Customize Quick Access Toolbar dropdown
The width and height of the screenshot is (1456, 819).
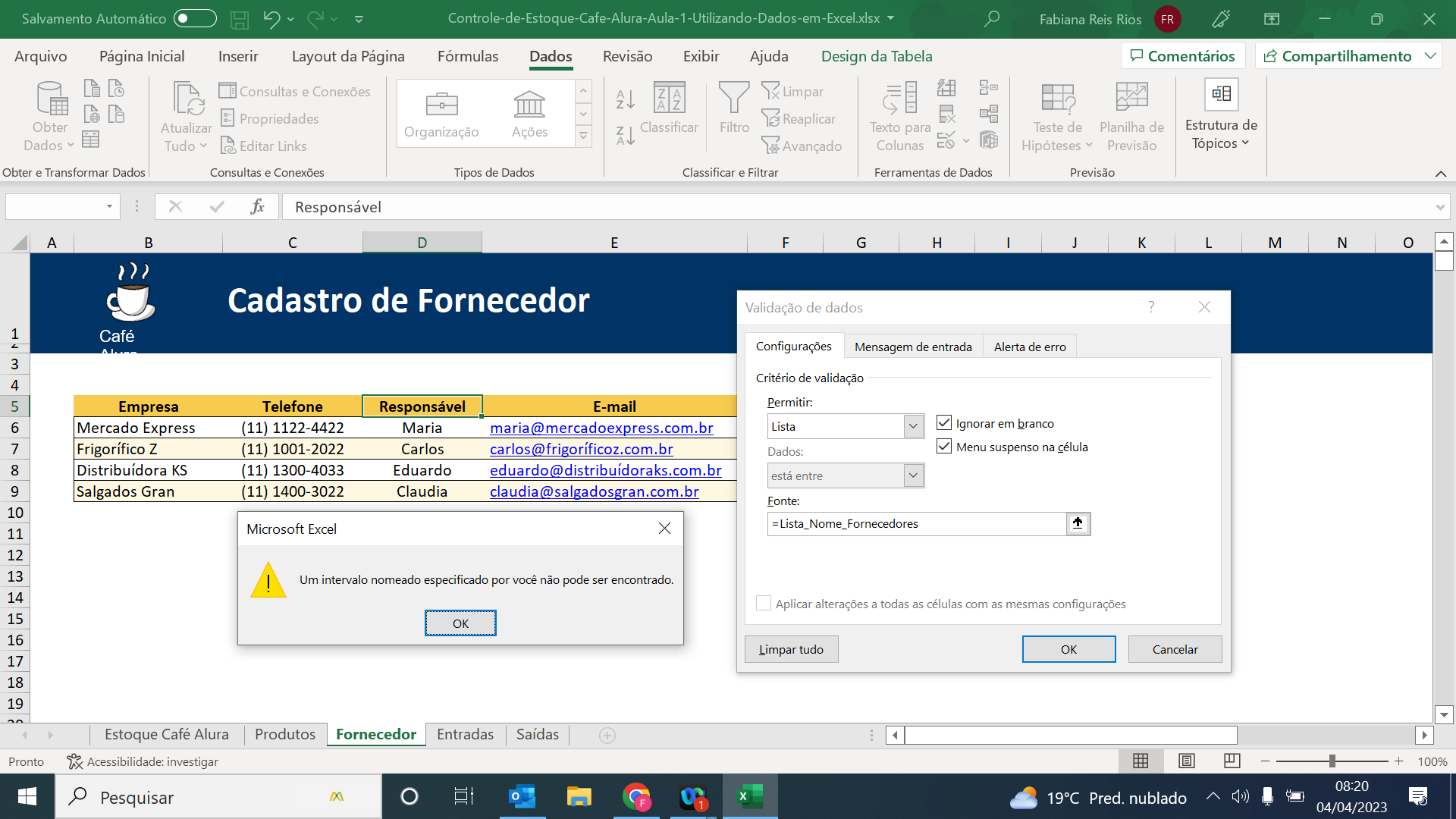coord(359,19)
